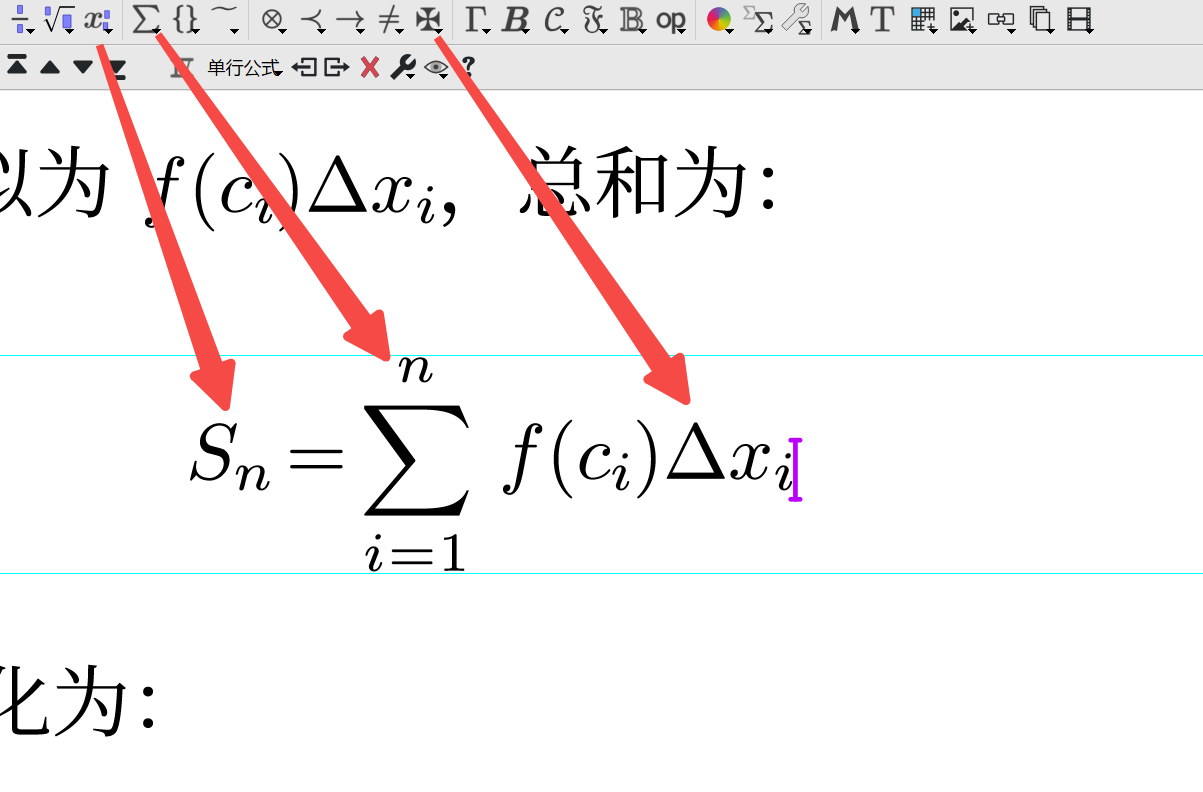Viewport: 1203px width, 792px height.
Task: Insert a square root symbol
Action: tap(59, 18)
